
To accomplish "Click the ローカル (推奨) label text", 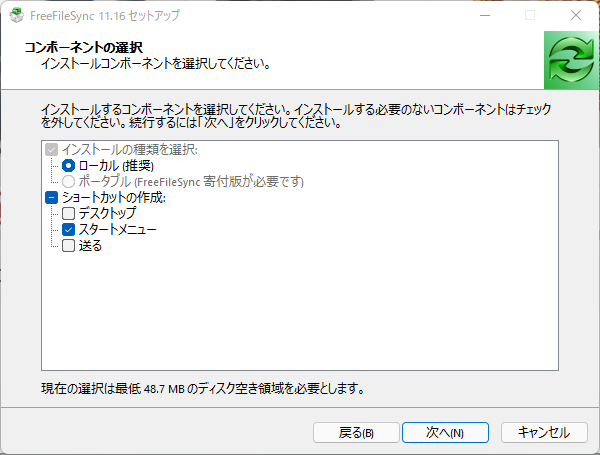I will [x=116, y=166].
